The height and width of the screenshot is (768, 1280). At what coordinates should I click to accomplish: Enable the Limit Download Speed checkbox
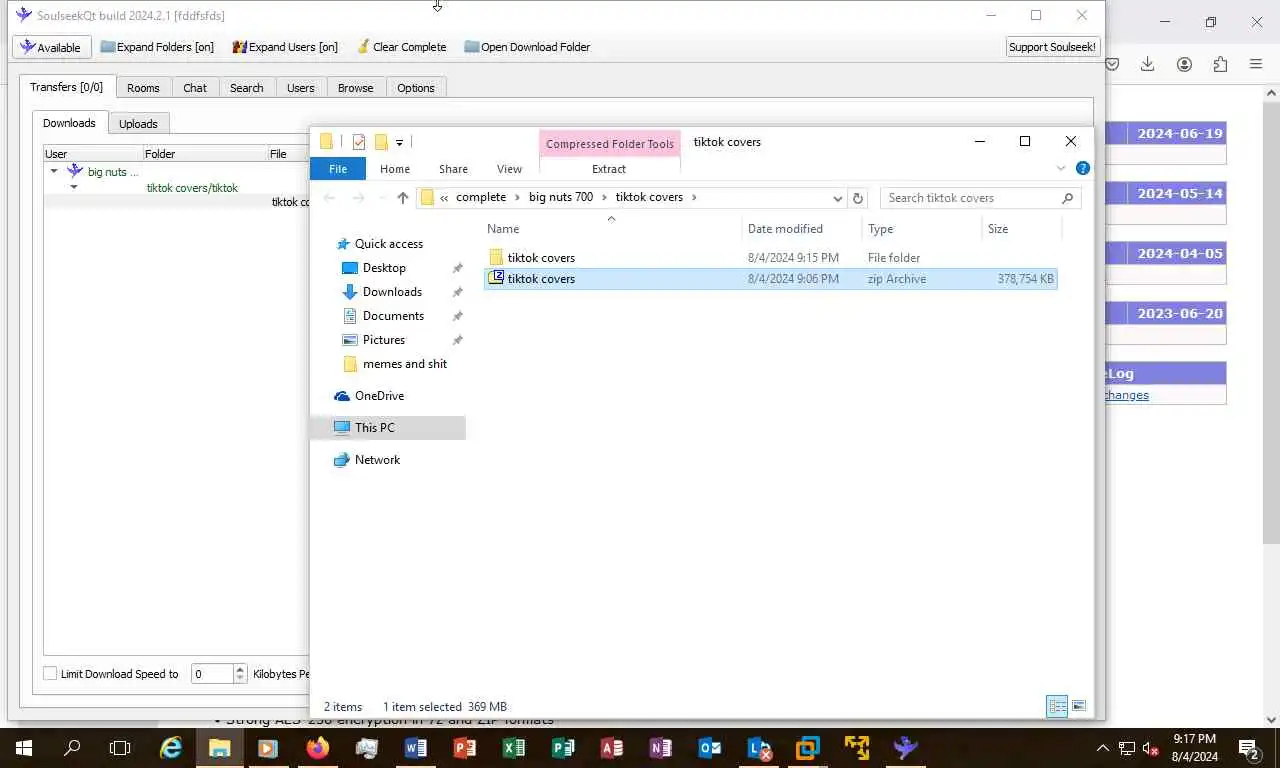coord(50,674)
